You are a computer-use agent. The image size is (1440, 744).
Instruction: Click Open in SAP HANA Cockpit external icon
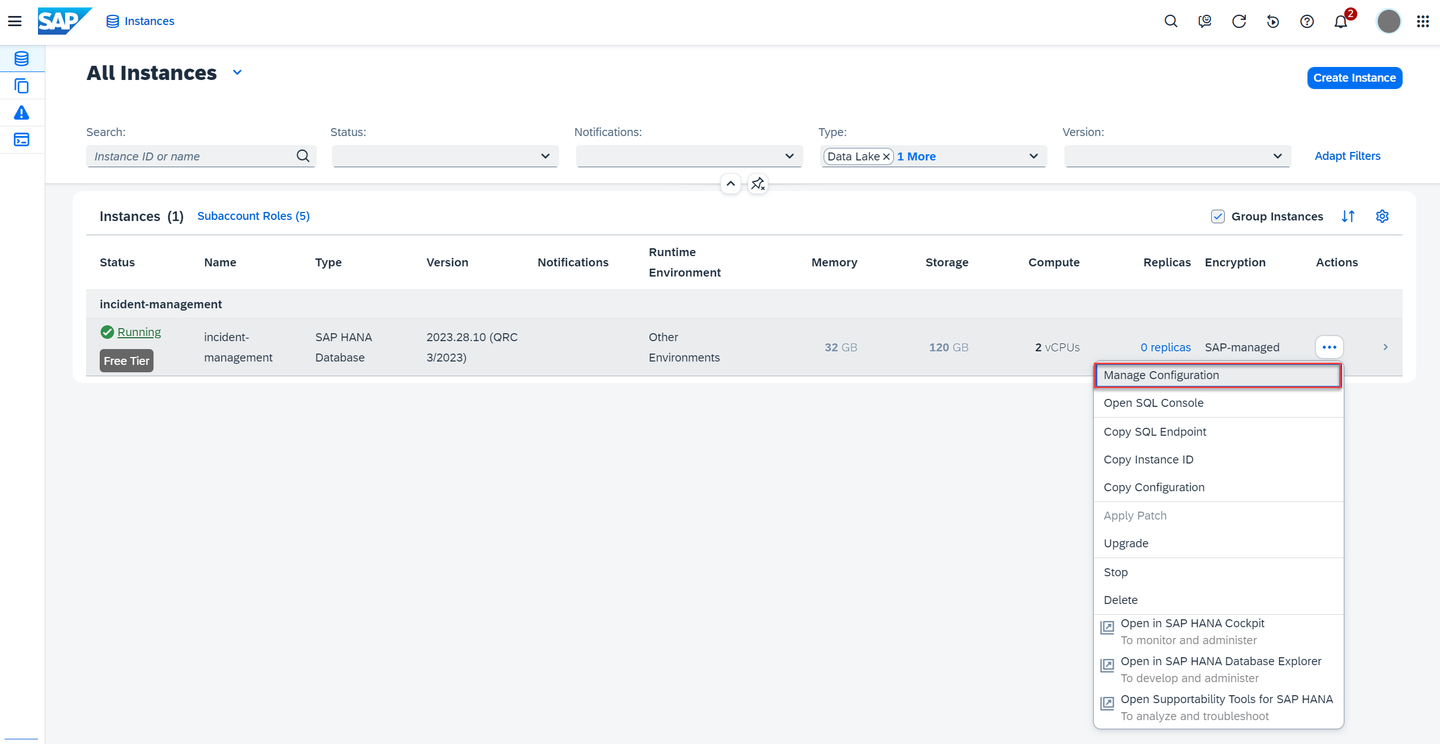click(1107, 628)
